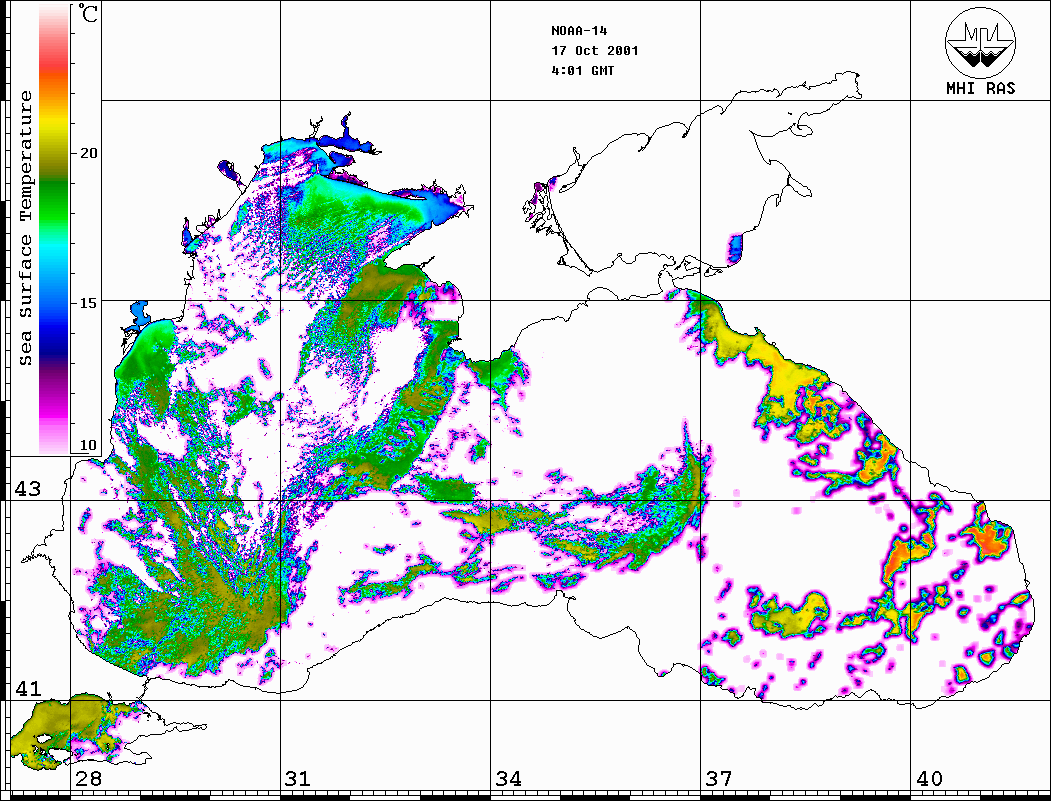Image resolution: width=1051 pixels, height=801 pixels.
Task: Click the '15' tick label on legend
Action: [88, 303]
